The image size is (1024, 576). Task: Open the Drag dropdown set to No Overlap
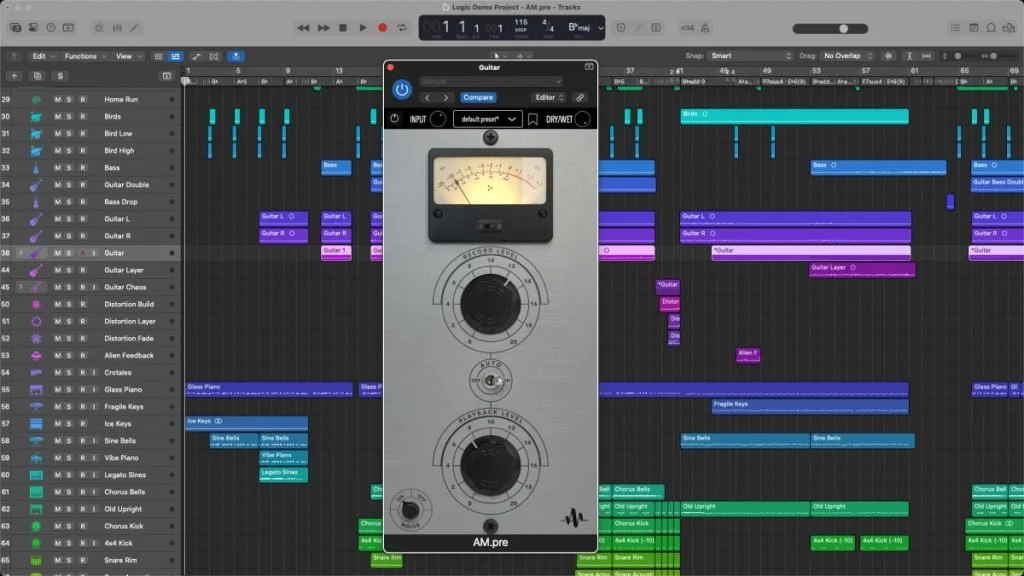847,56
